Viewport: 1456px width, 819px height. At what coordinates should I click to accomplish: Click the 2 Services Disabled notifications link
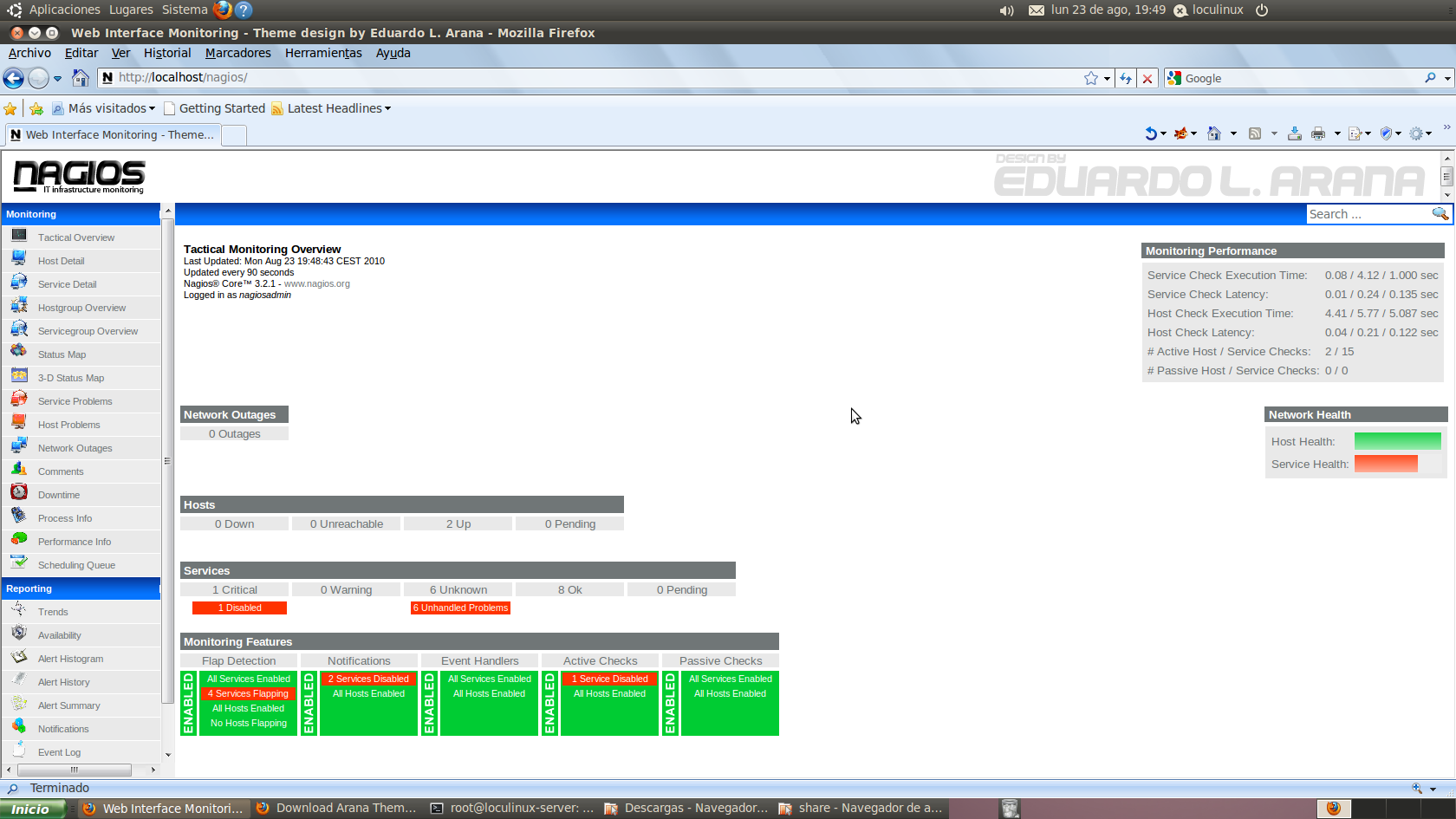[x=368, y=679]
